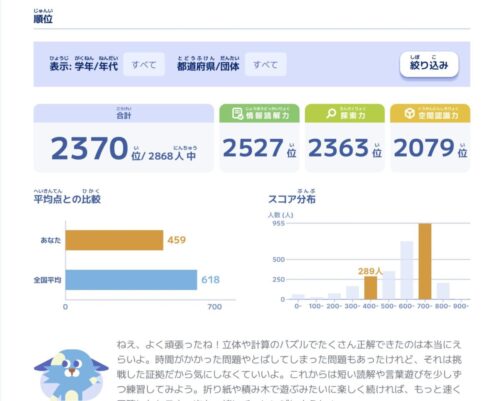
Task: Click the 900- x-axis label
Action: coord(461,306)
